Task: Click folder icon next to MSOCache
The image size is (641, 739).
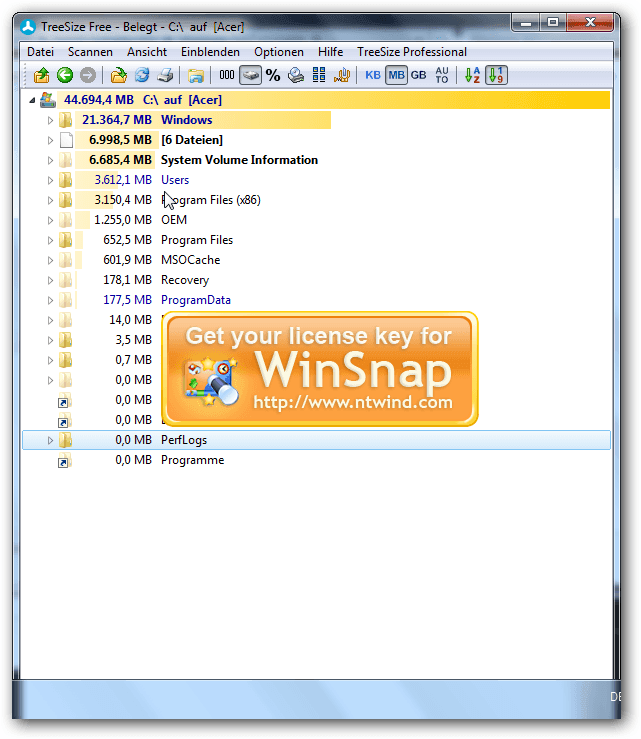Action: coord(66,260)
